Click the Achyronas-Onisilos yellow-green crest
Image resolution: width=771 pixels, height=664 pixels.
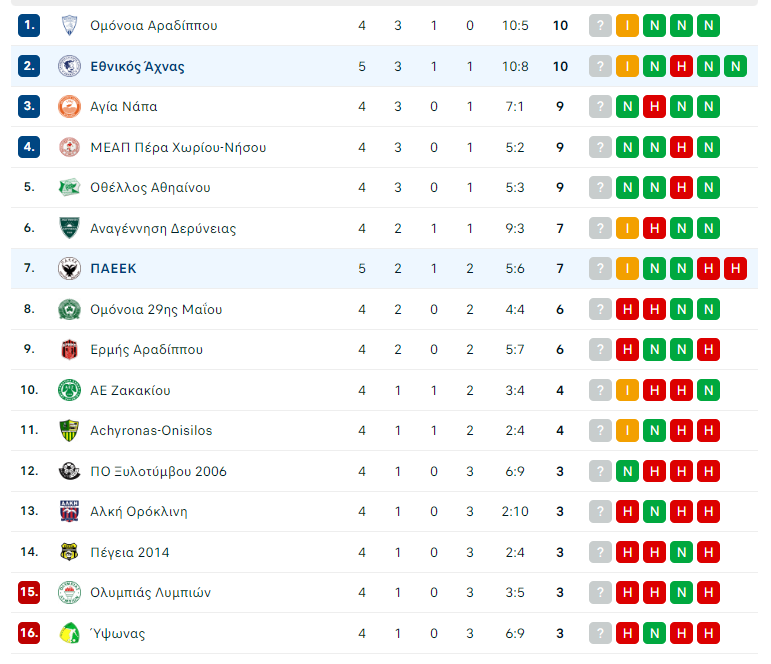[69, 430]
